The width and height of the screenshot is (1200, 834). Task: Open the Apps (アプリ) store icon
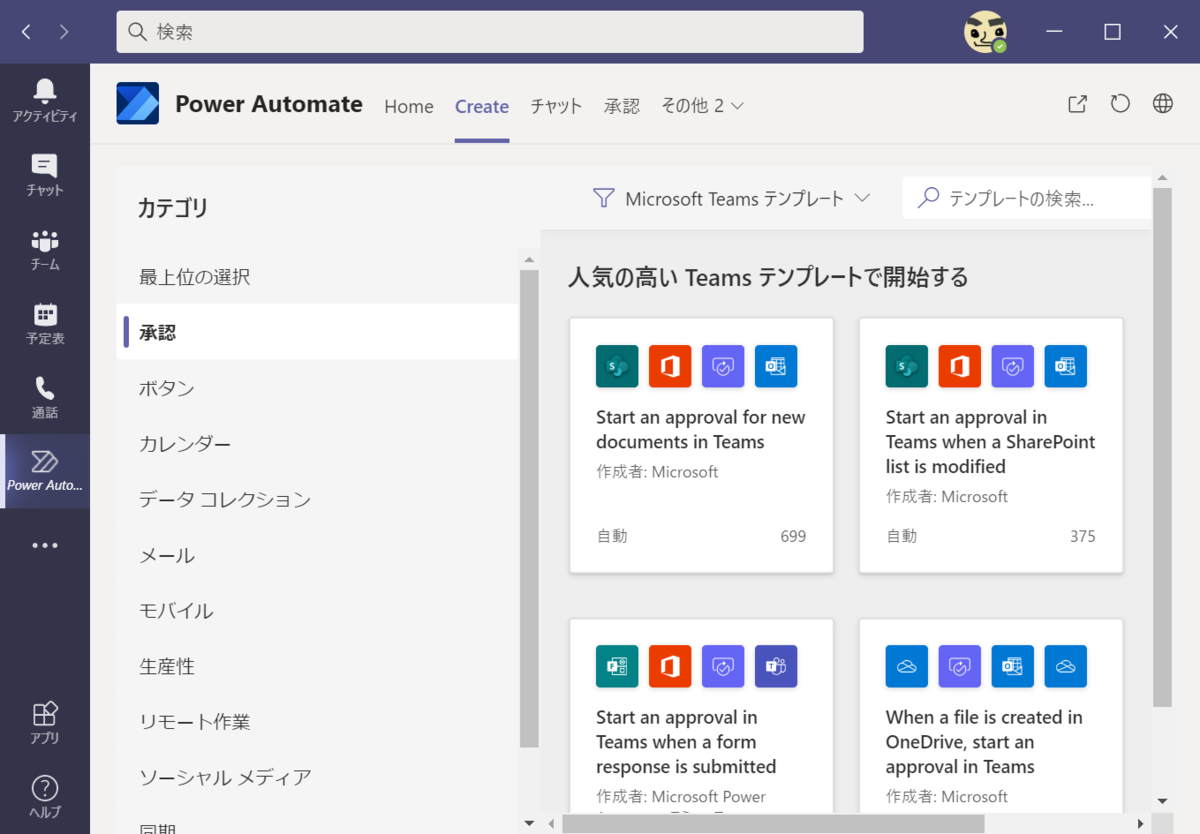click(44, 713)
